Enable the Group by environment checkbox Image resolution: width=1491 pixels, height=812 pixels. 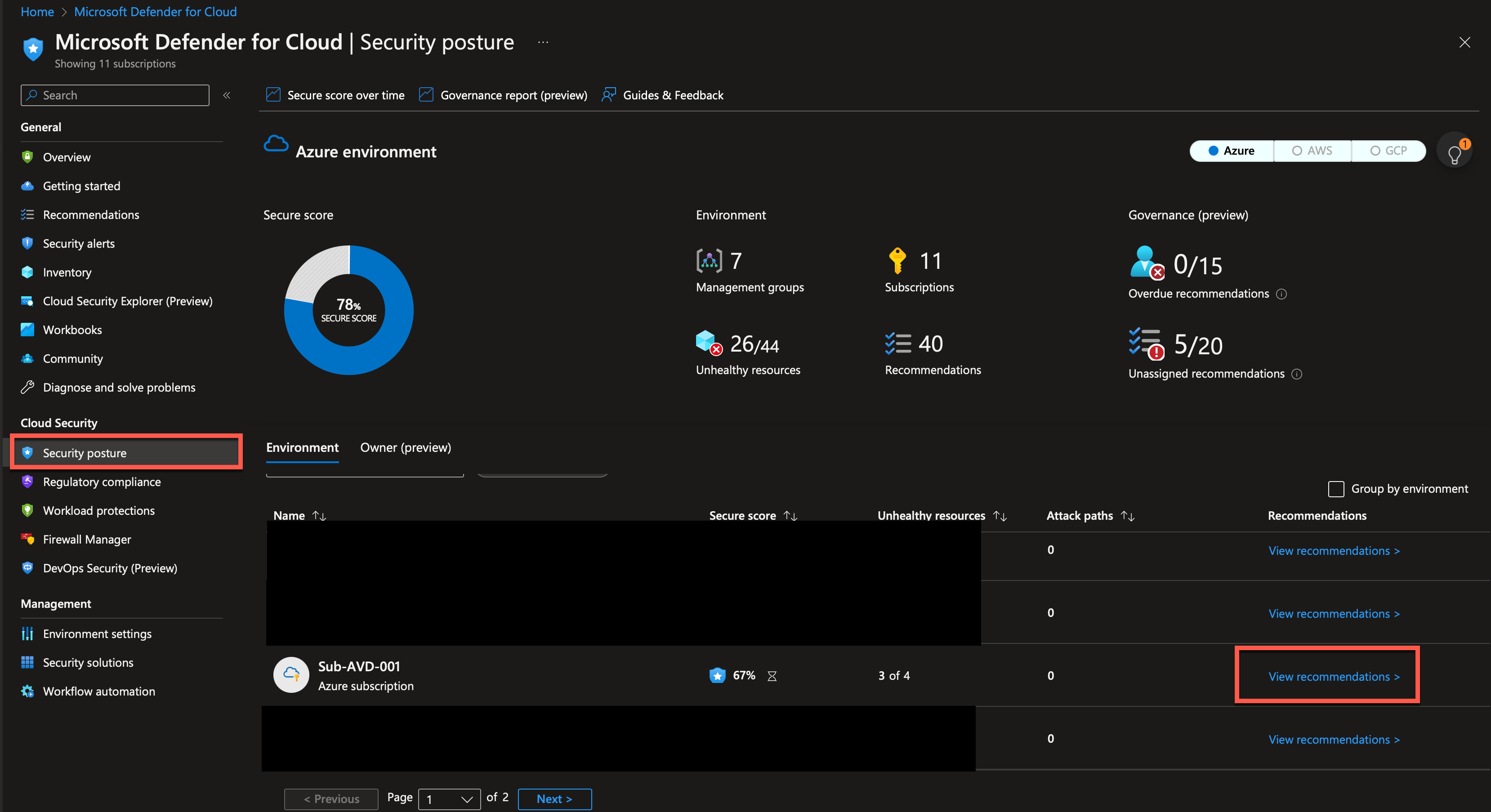coord(1336,489)
